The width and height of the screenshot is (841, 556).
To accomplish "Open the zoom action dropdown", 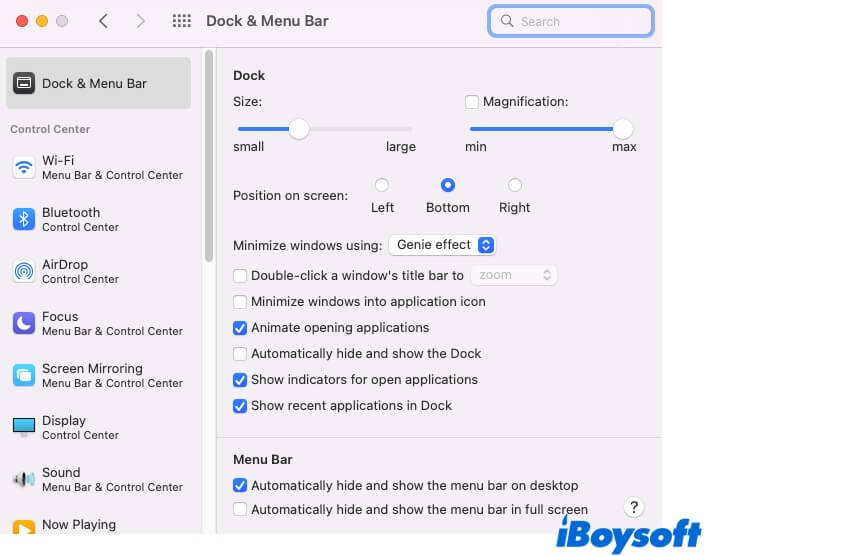I will pos(514,275).
